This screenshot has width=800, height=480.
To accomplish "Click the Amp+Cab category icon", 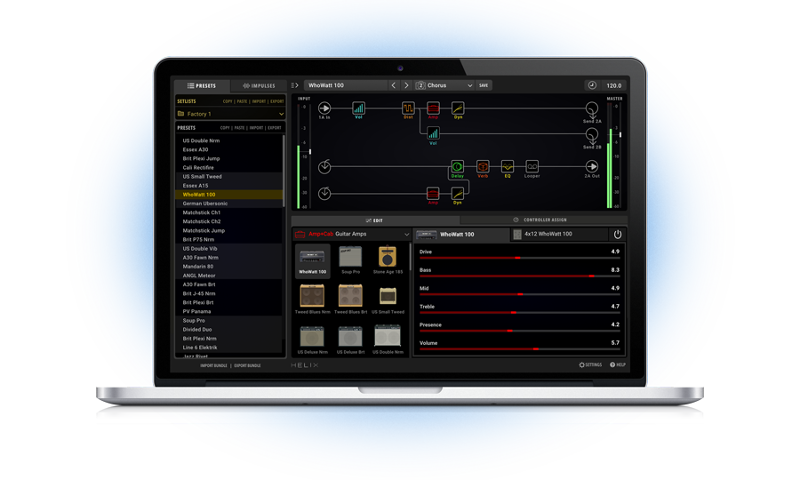I will point(300,234).
